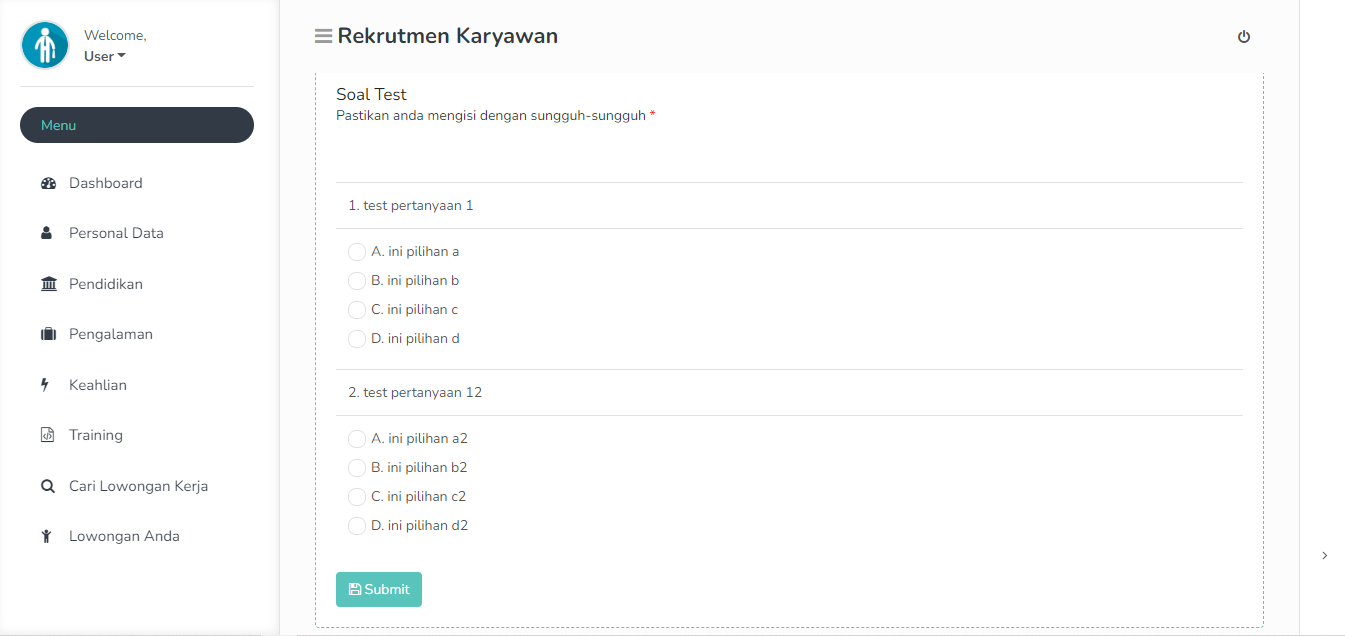Toggle the hamburger sidebar menu icon

[x=323, y=36]
